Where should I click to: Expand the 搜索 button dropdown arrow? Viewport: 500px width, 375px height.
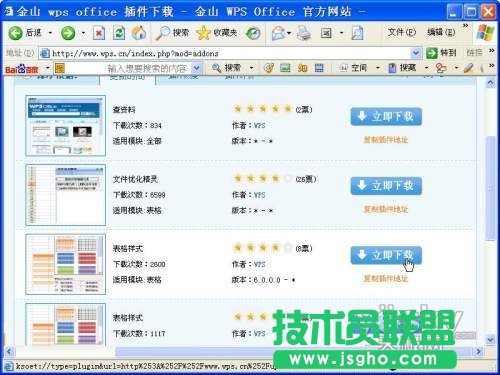pyautogui.click(x=252, y=68)
